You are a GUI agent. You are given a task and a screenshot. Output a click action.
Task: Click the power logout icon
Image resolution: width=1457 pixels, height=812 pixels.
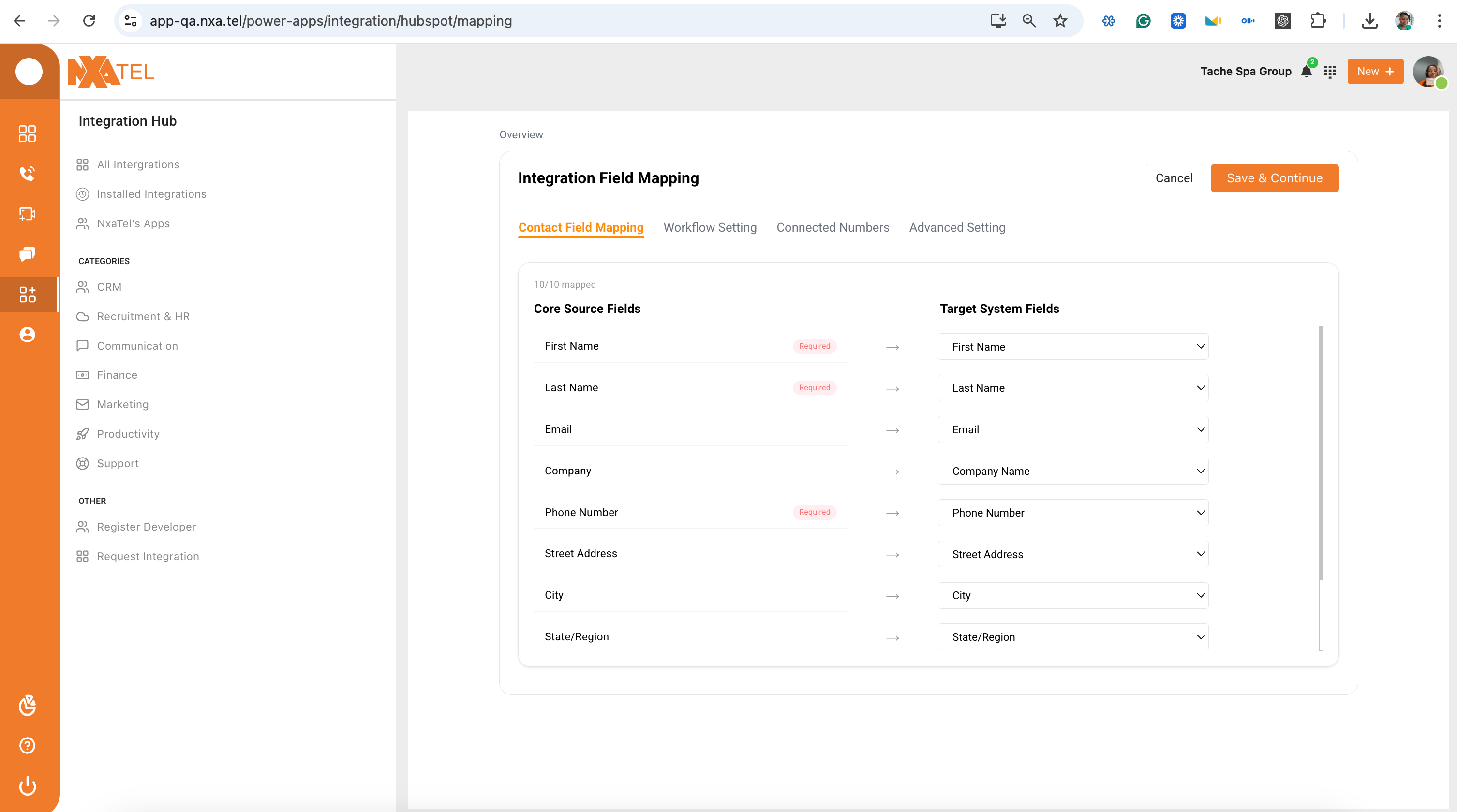[x=27, y=786]
